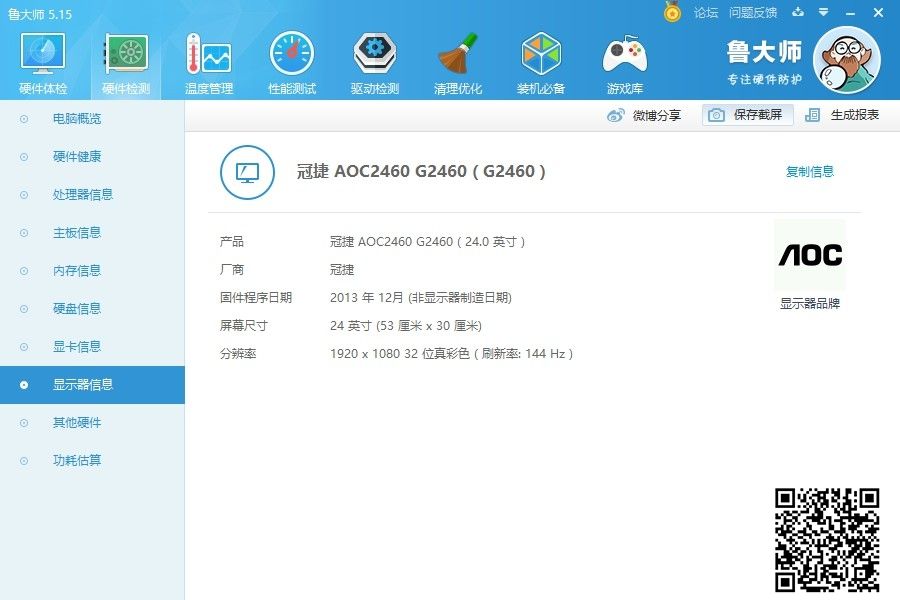Open the 游戏库 gamepad icon

pos(624,56)
